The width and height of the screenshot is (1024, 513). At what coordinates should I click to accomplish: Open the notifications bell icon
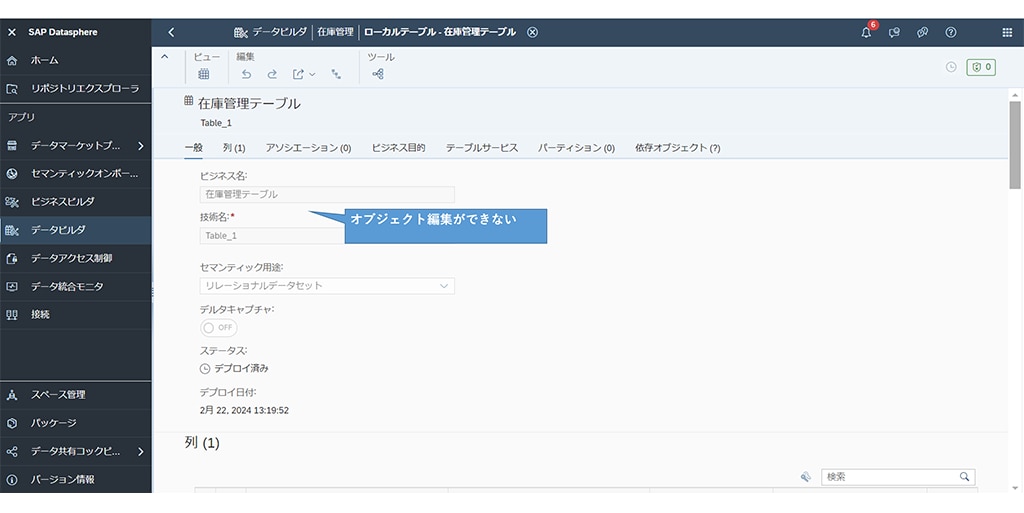point(866,32)
